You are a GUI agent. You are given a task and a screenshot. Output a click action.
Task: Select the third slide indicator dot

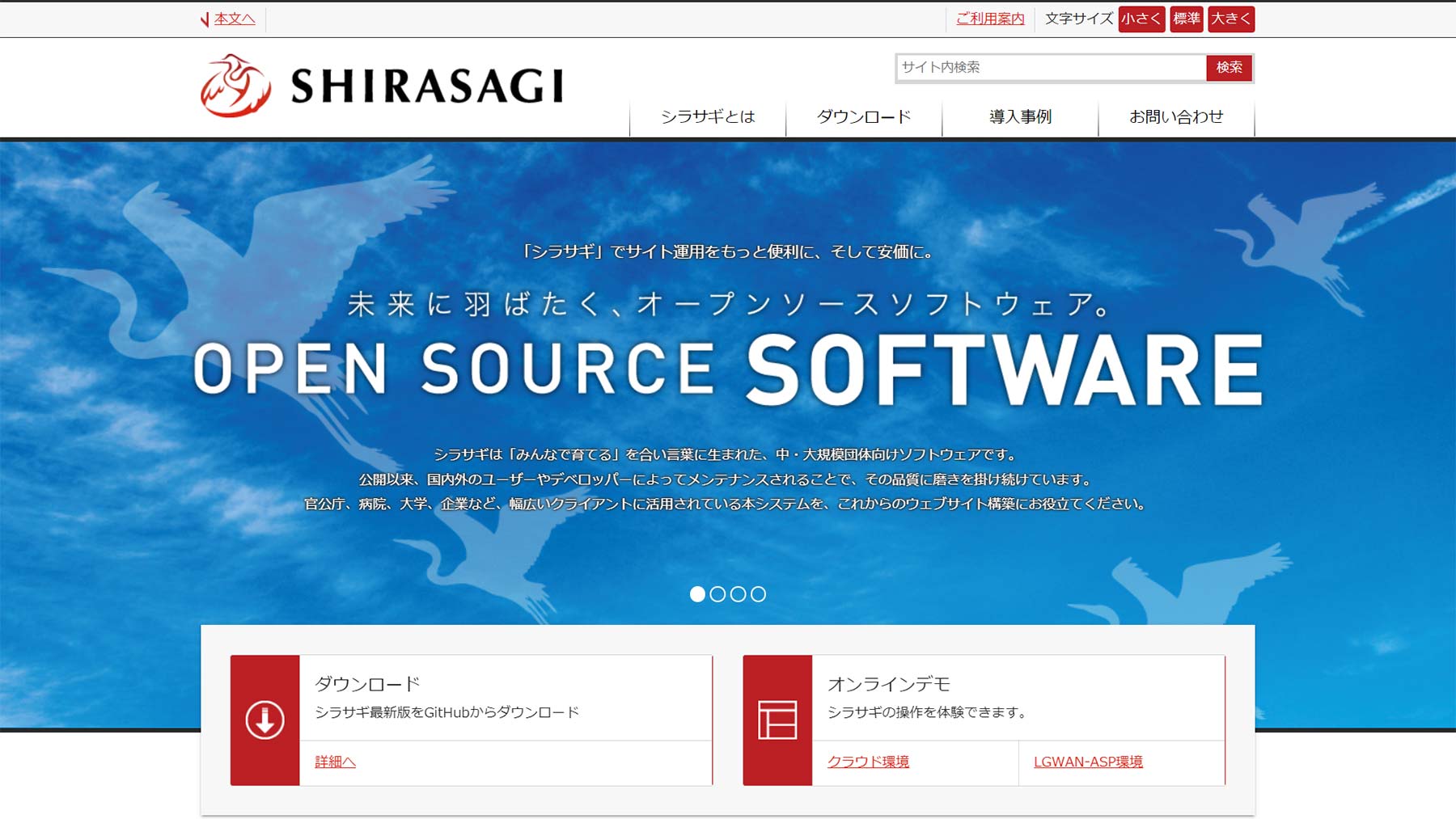pos(738,594)
